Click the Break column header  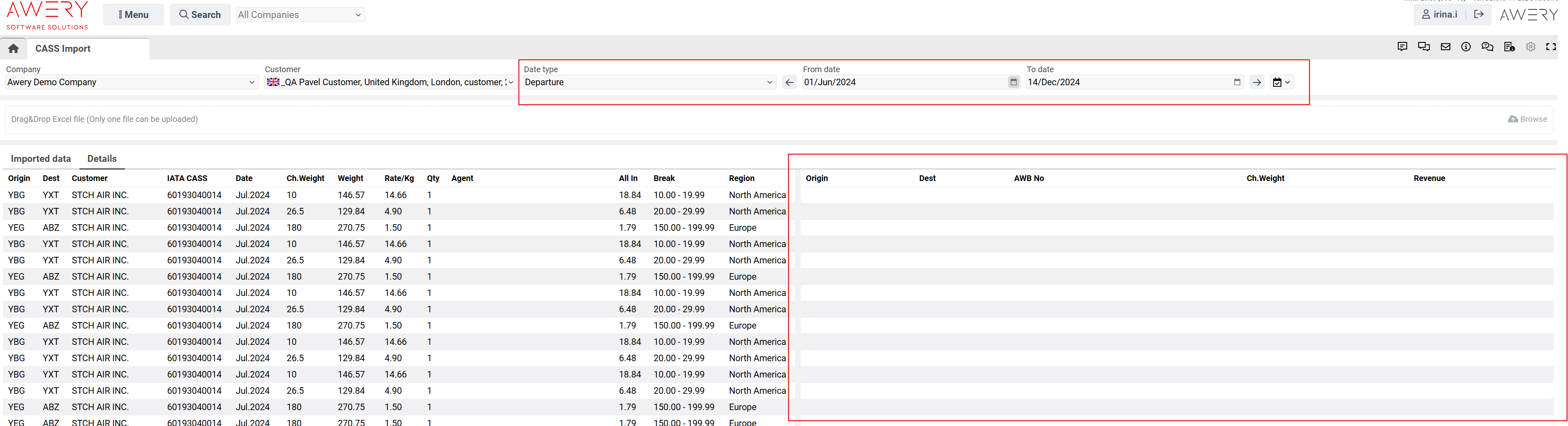click(663, 179)
